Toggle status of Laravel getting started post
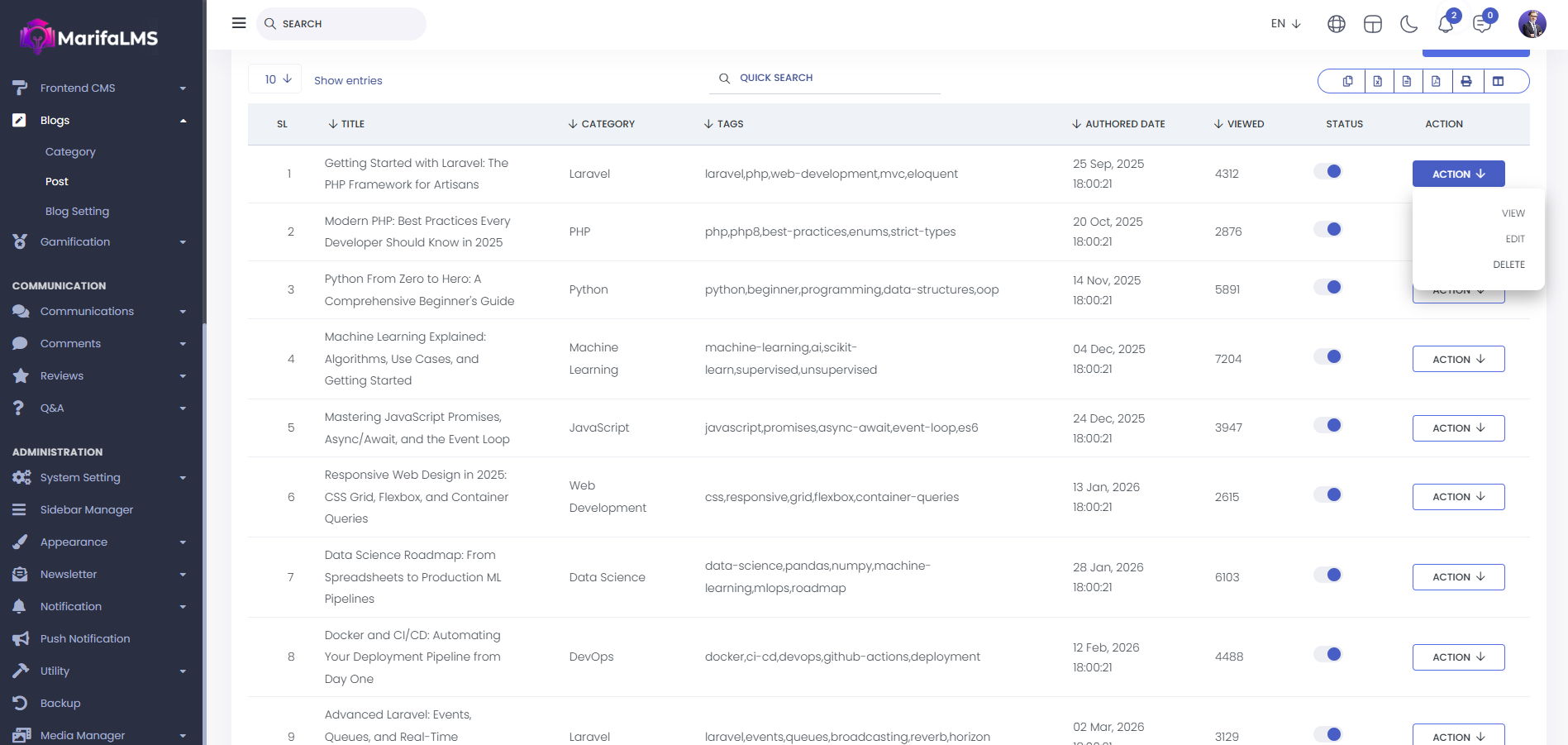Viewport: 1568px width, 745px height. (1327, 172)
